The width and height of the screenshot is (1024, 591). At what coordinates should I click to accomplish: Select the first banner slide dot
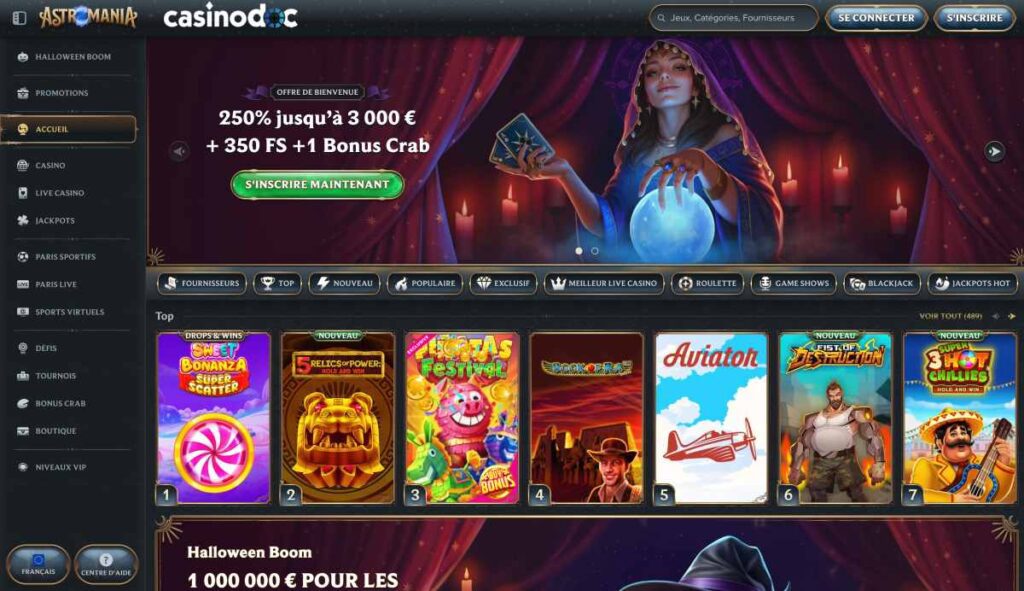point(579,251)
